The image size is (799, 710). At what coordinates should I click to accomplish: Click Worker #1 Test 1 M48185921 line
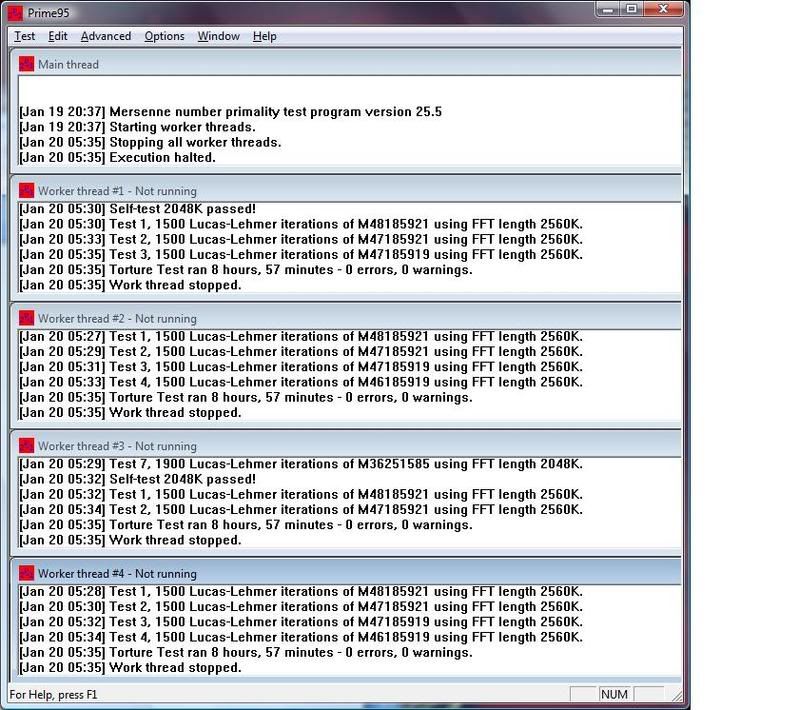301,224
